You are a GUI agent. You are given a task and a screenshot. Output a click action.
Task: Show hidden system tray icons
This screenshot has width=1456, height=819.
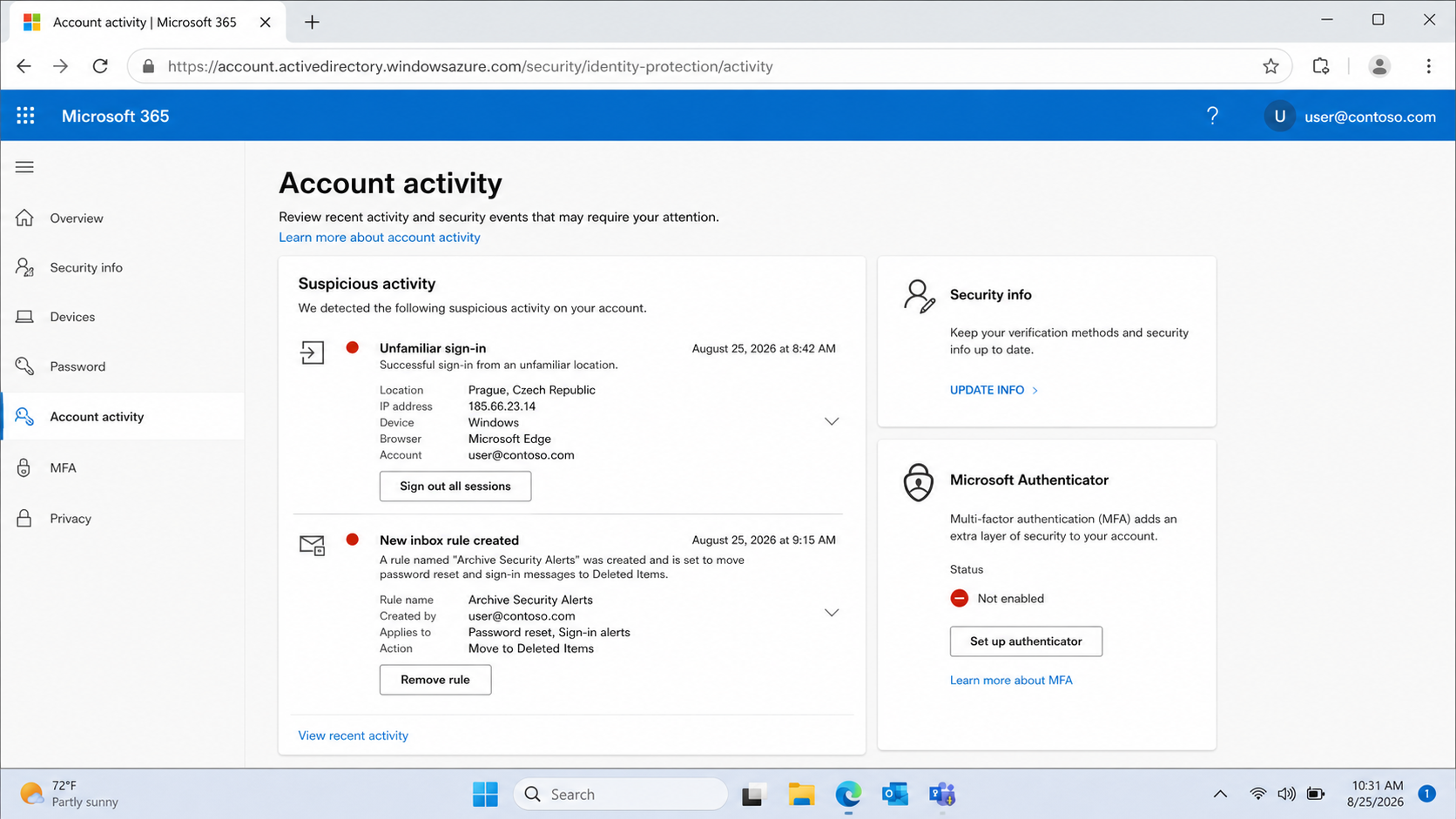(x=1220, y=794)
